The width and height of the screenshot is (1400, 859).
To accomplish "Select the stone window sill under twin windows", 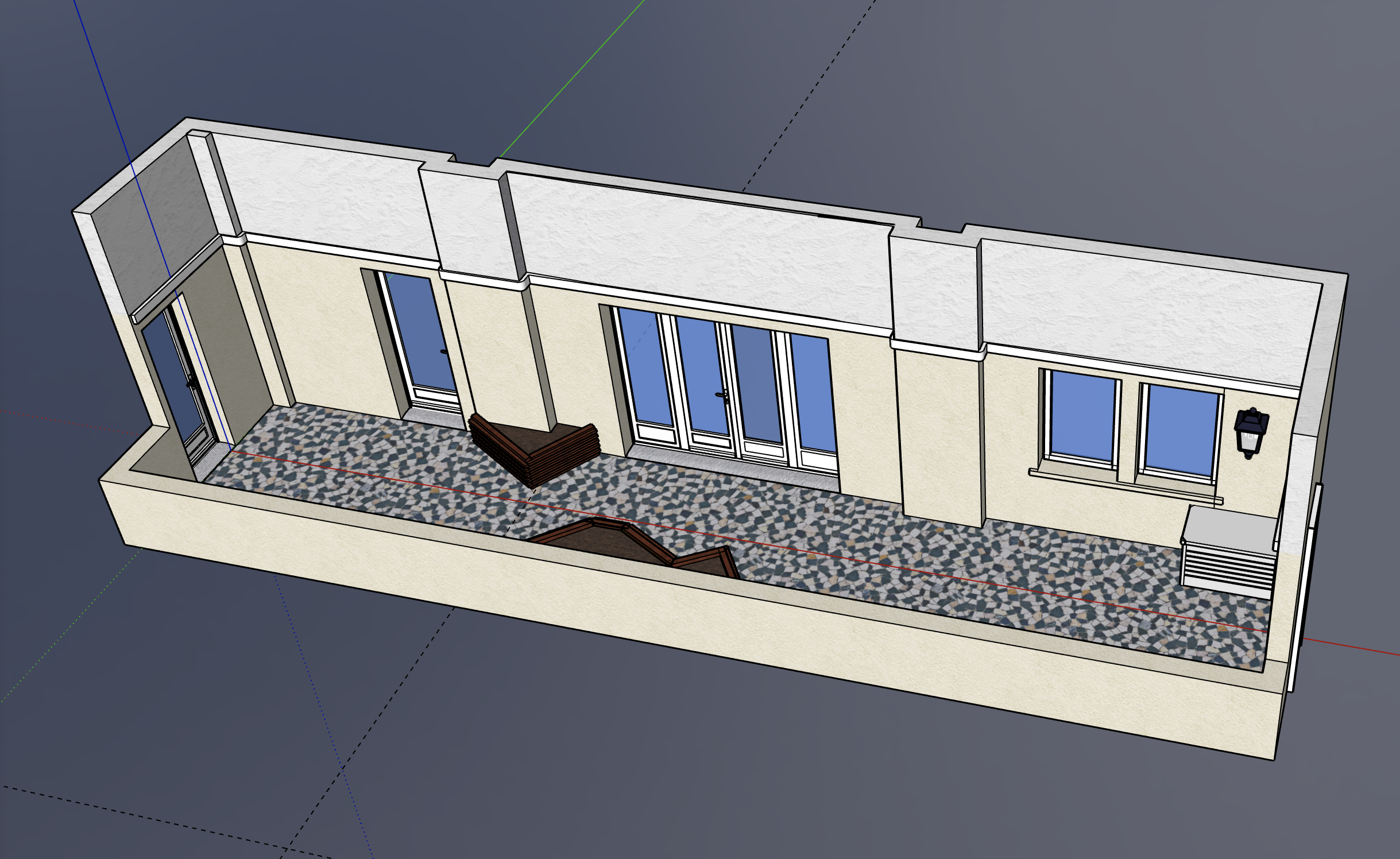I will [1125, 487].
